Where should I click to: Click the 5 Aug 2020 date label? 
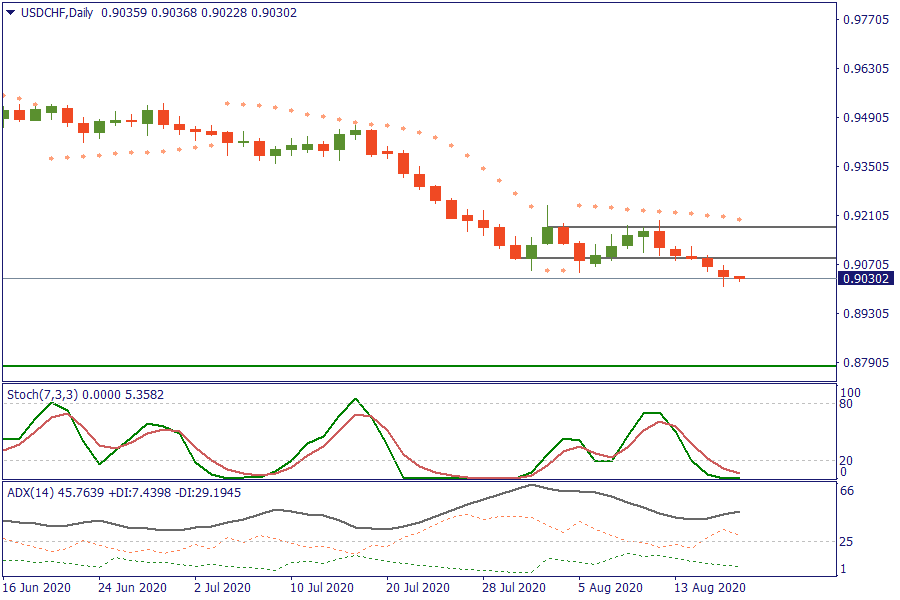coord(611,588)
